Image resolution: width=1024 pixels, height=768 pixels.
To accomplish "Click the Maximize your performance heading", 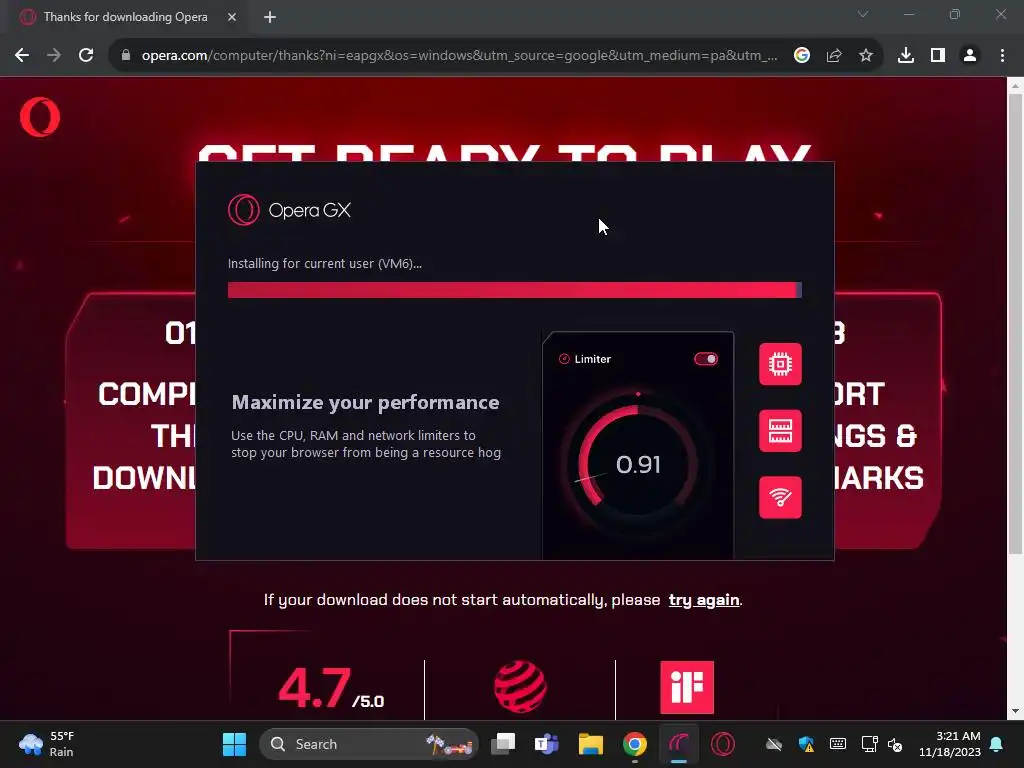I will coord(365,403).
